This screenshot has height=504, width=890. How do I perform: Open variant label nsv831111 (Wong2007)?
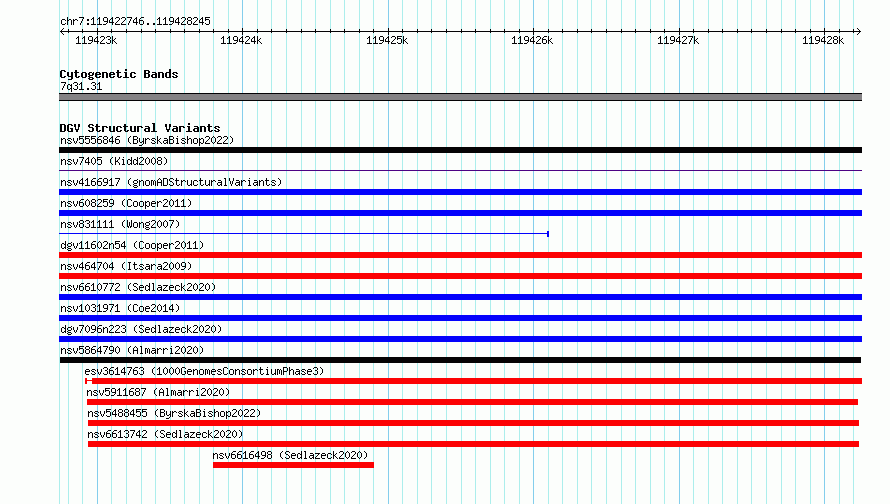point(120,224)
